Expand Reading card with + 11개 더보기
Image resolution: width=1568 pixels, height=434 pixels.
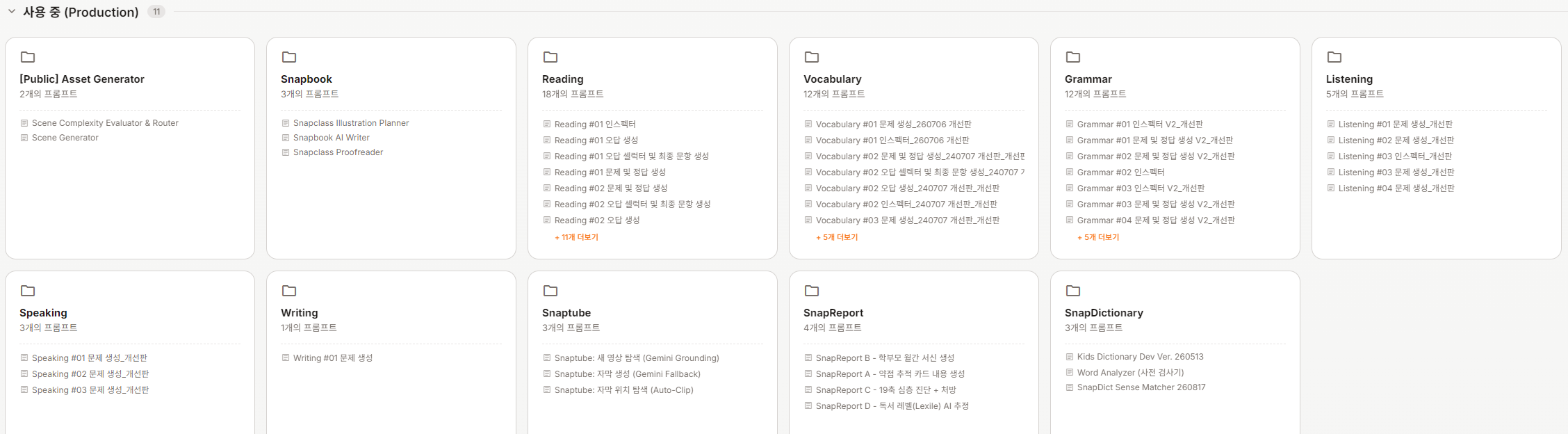point(576,237)
